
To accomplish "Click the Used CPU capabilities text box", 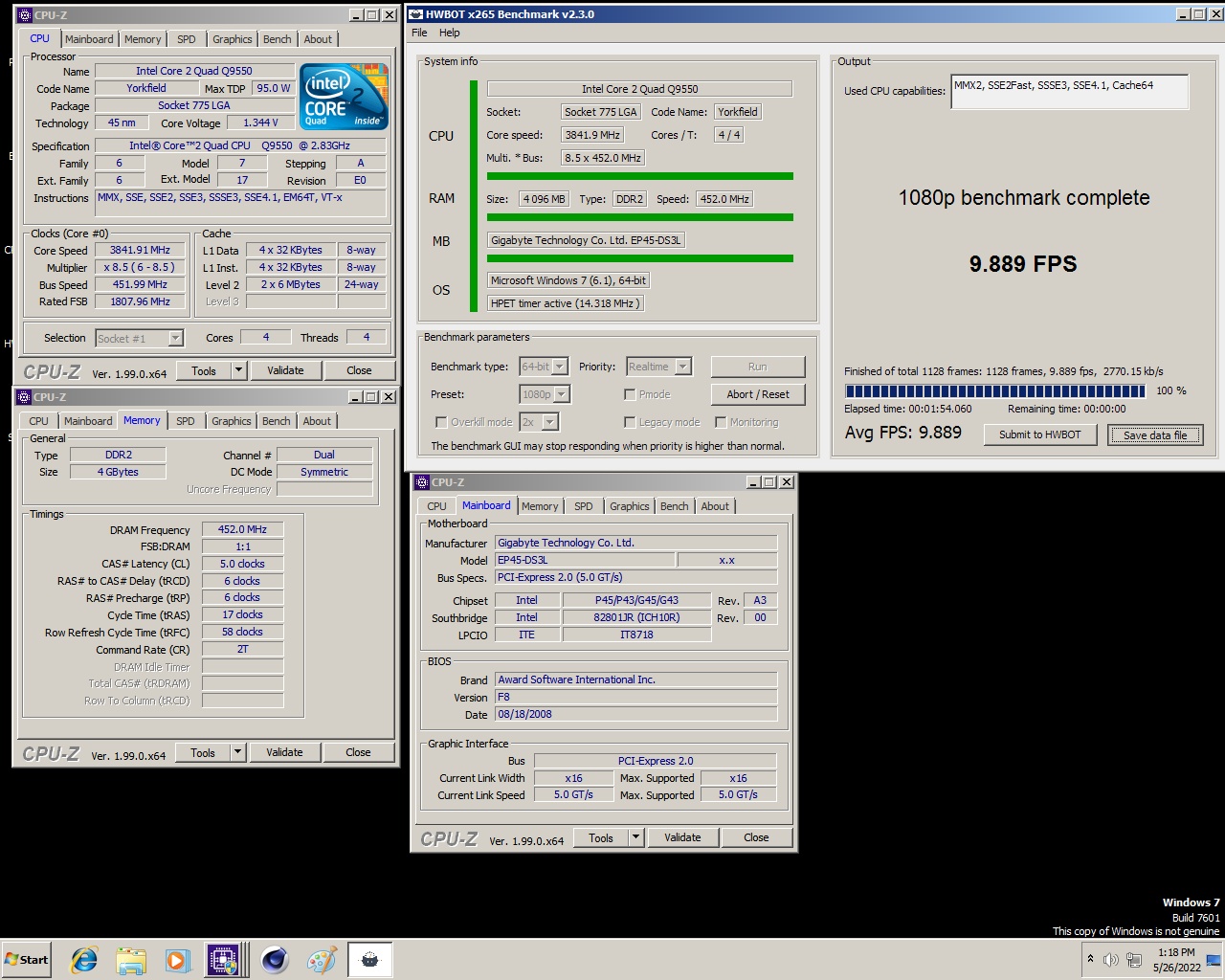I will (x=1069, y=92).
